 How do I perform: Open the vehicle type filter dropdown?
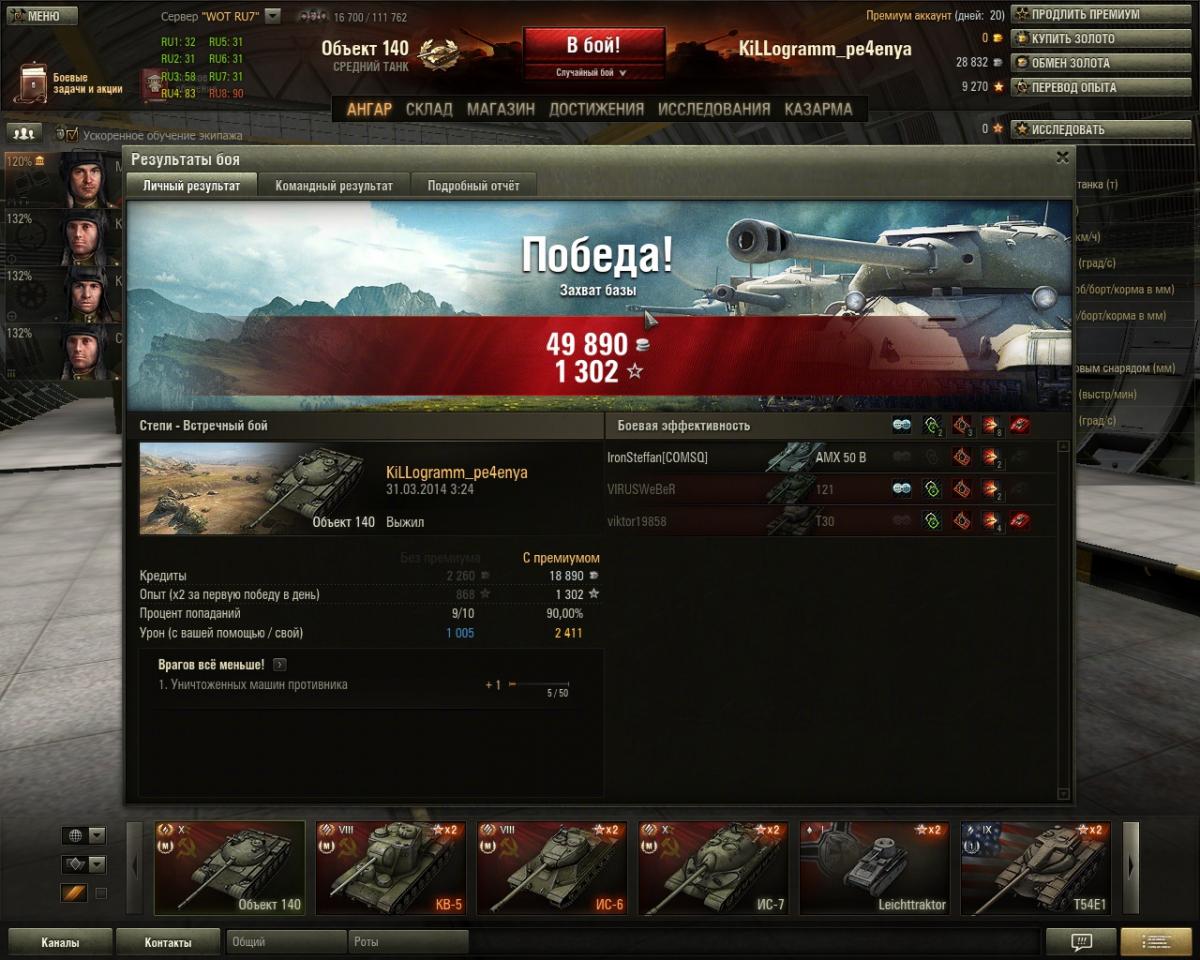coord(84,864)
